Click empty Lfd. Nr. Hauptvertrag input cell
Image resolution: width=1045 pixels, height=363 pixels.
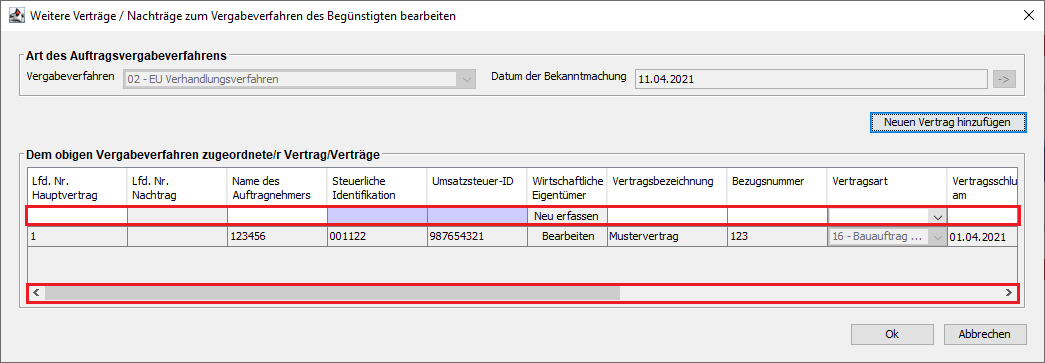[x=77, y=216]
